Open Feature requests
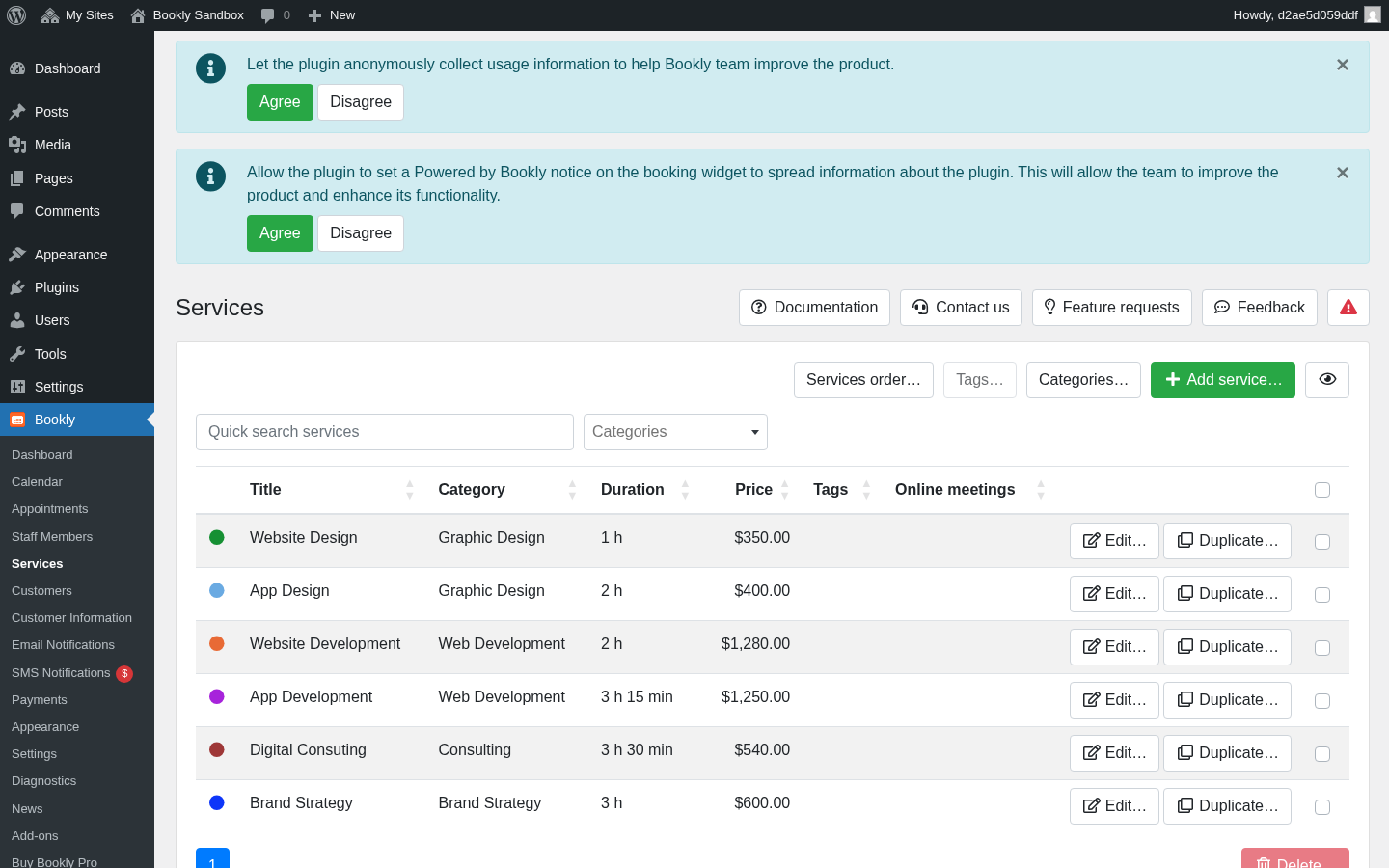This screenshot has height=868, width=1389. pyautogui.click(x=1111, y=308)
